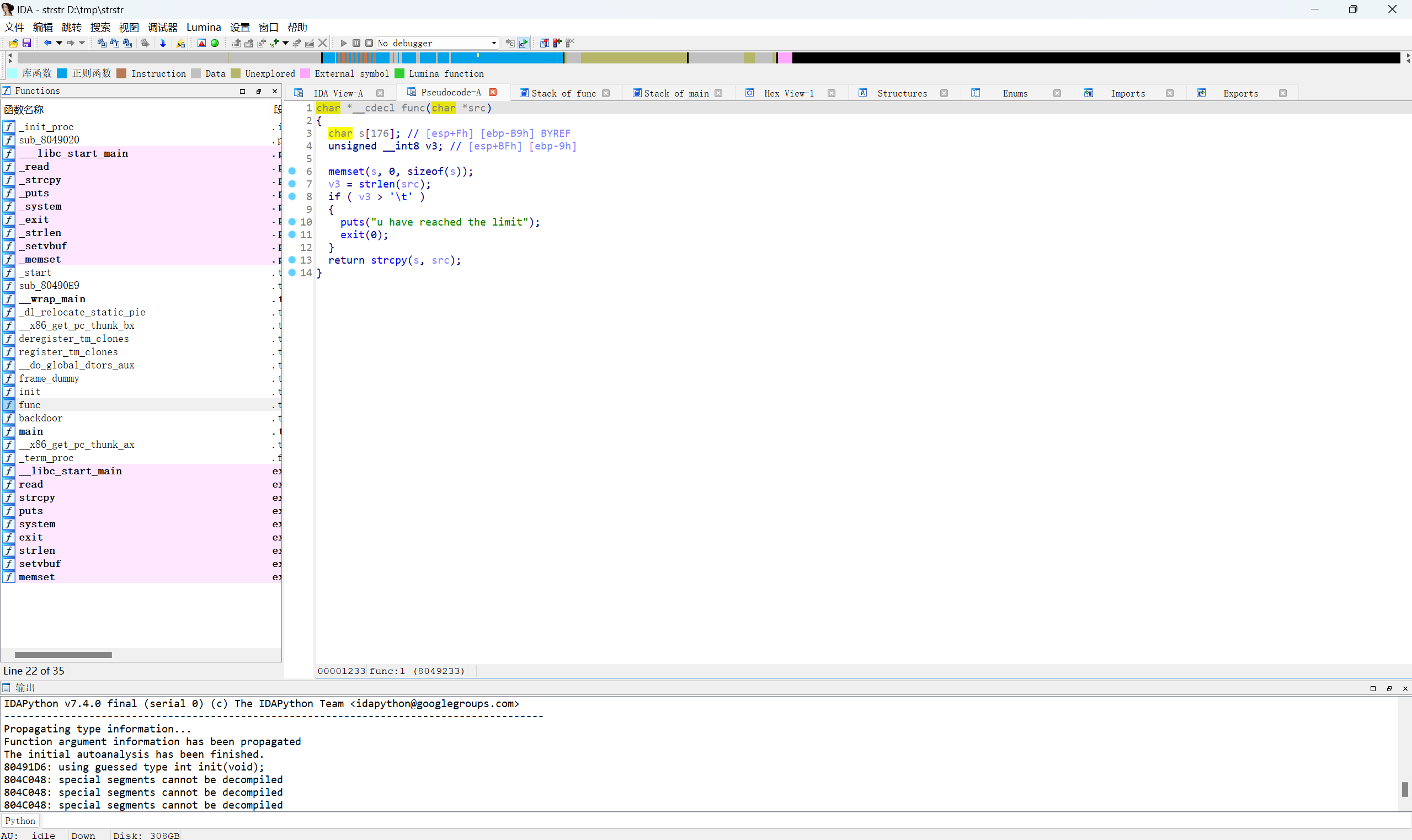
Task: Open the back-history dropdown arrow
Action: 59,43
